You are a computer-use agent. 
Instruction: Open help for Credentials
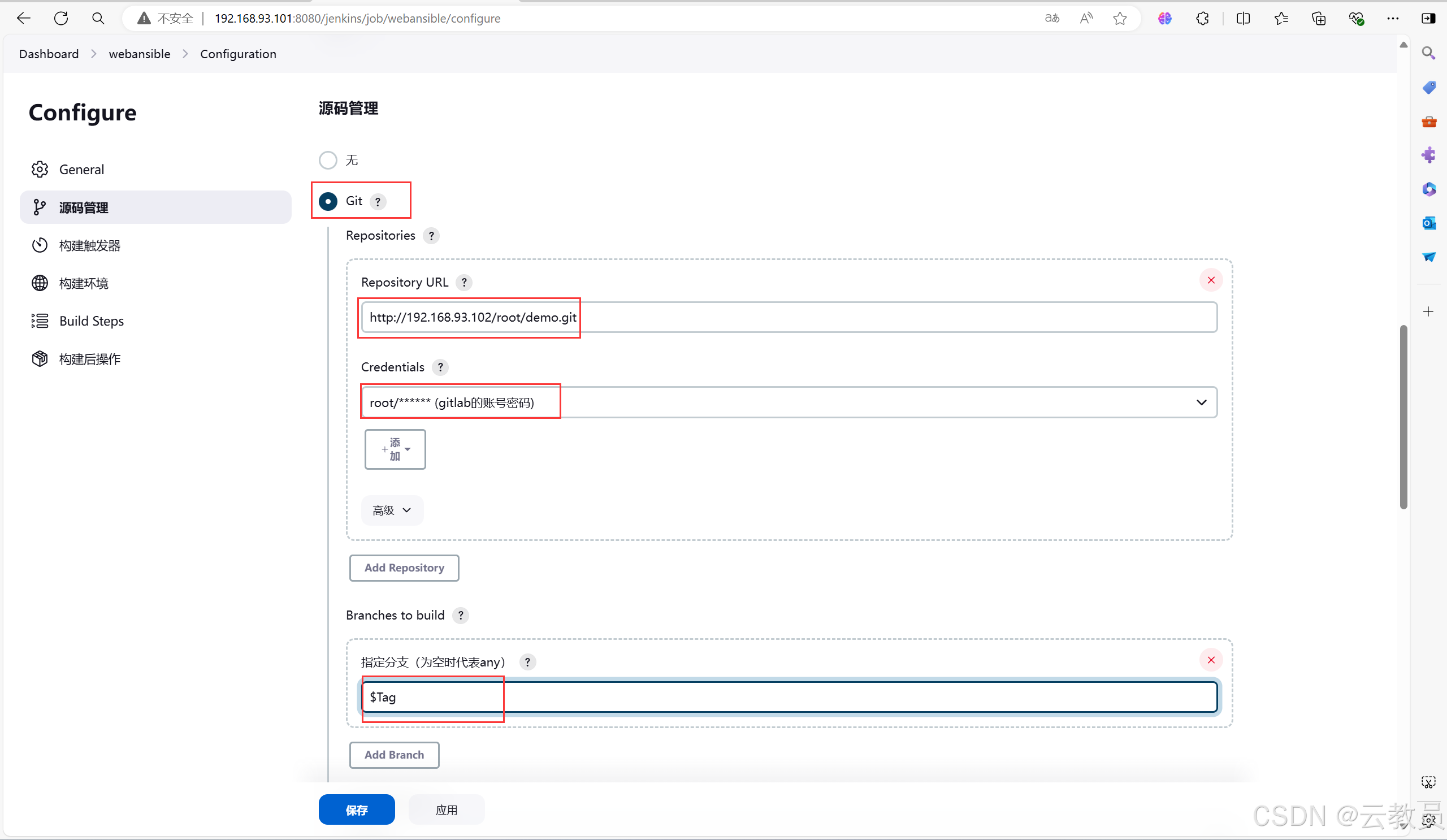coord(440,367)
